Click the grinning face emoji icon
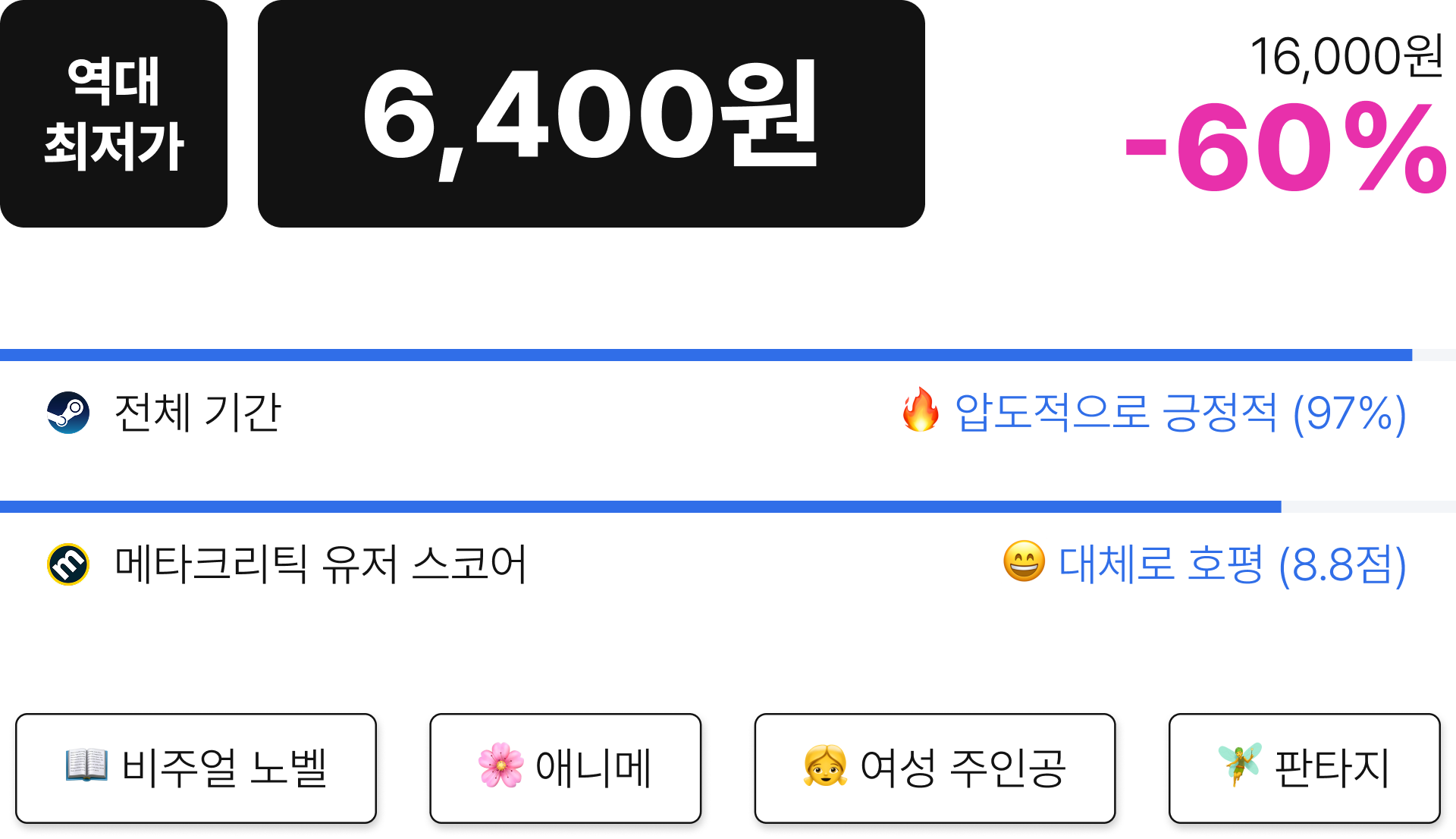This screenshot has width=1456, height=839. pyautogui.click(x=1024, y=562)
